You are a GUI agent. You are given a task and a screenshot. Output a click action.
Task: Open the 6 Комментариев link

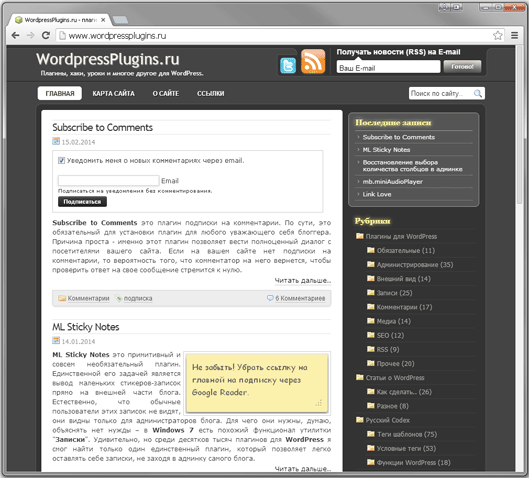click(300, 298)
